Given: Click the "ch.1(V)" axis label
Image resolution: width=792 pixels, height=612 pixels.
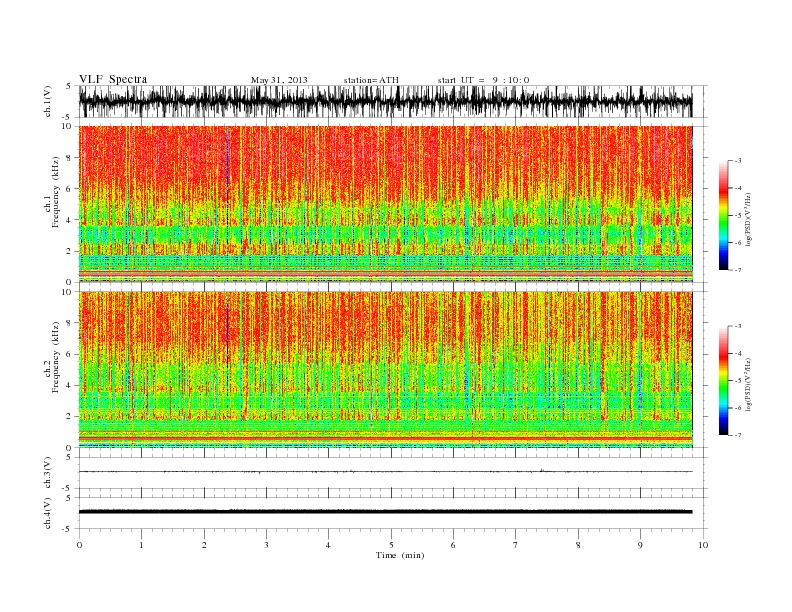Looking at the screenshot, I should [x=48, y=101].
